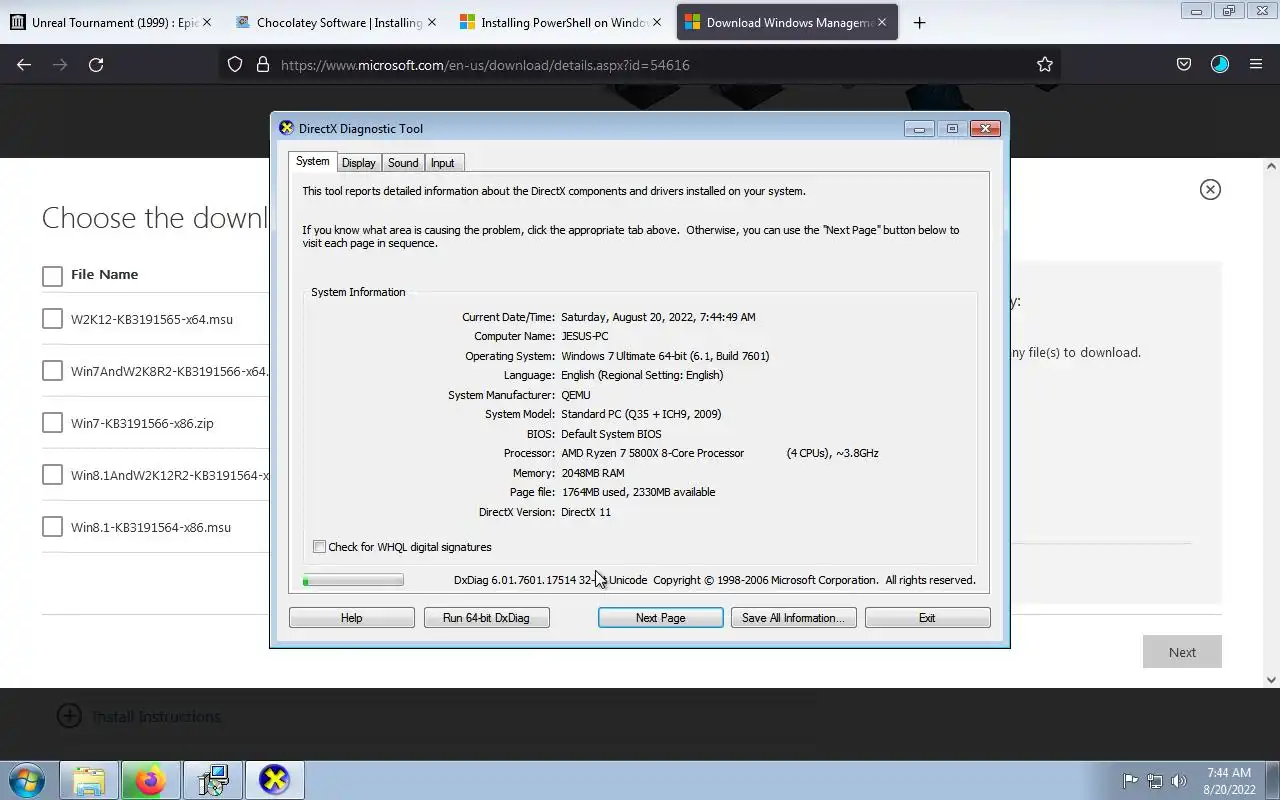Click the Help button in DxDiag
The image size is (1280, 800).
(351, 618)
